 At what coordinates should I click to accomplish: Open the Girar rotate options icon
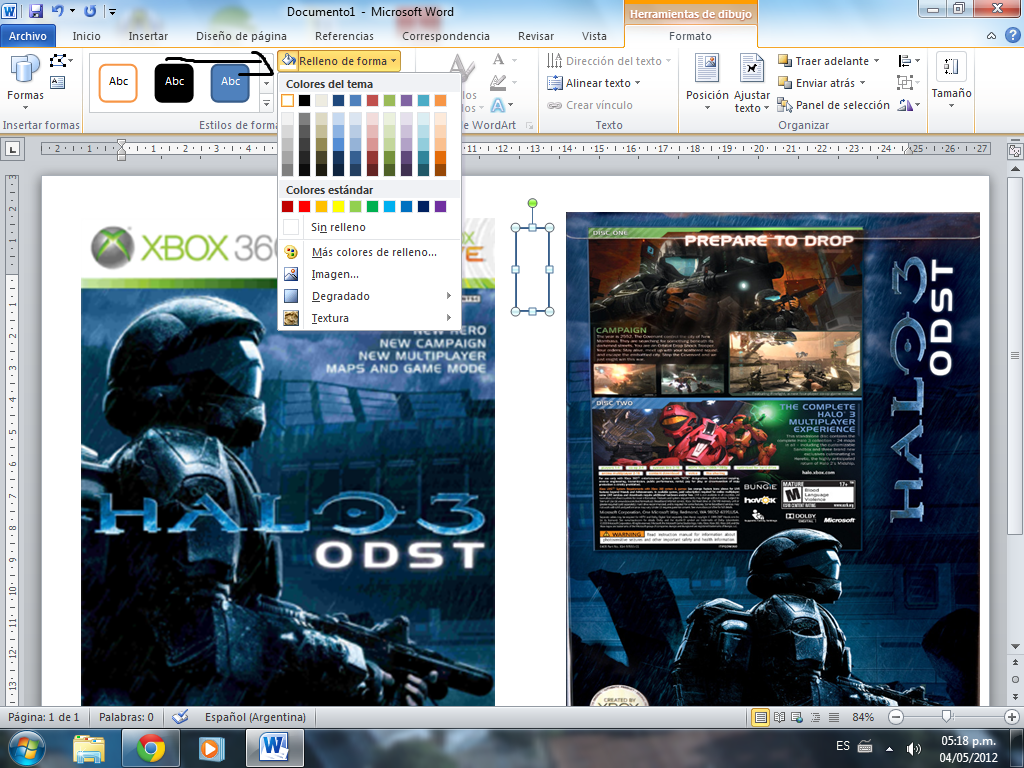[908, 105]
